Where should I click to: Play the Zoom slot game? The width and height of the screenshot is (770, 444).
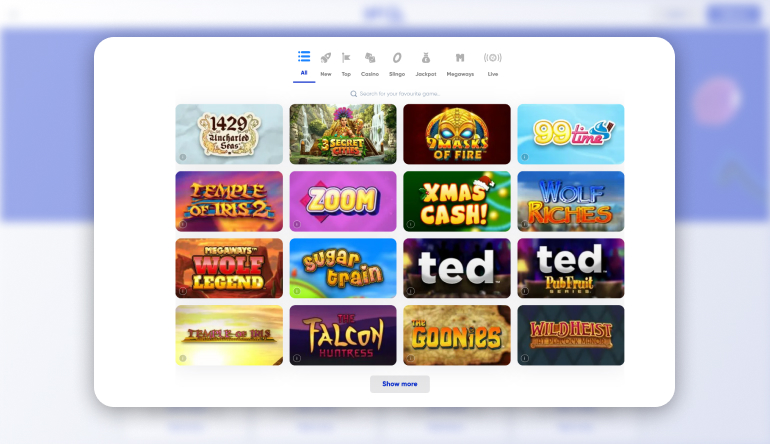click(x=343, y=201)
